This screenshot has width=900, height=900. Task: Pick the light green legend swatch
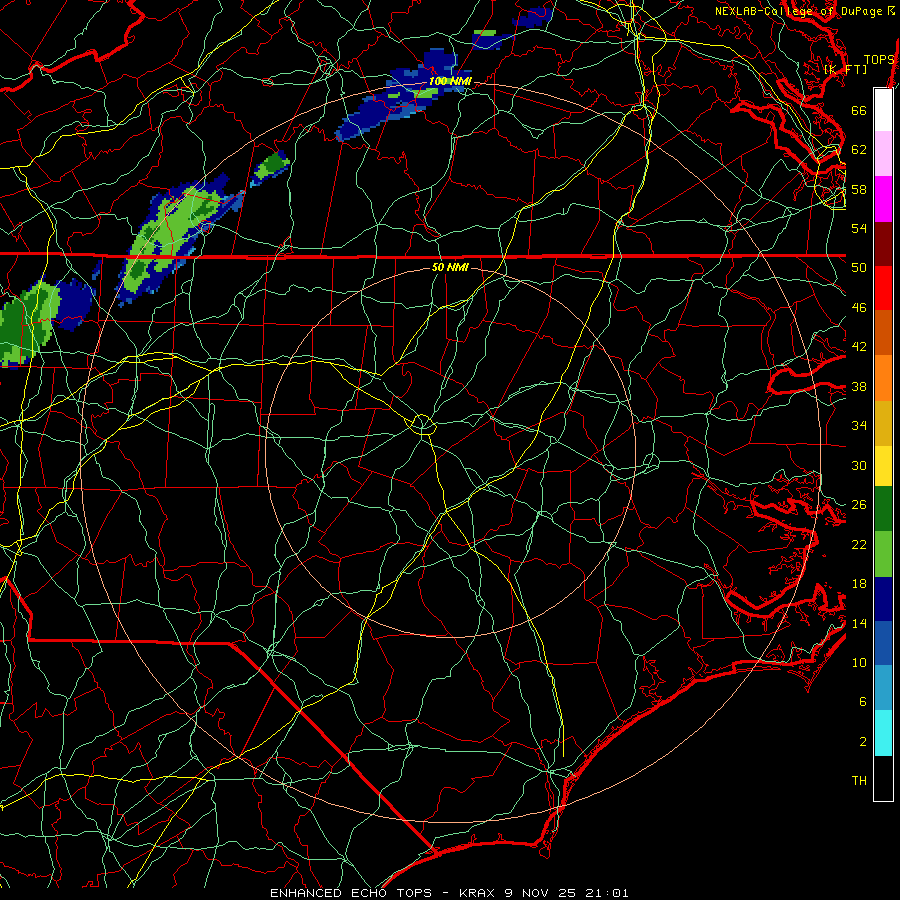[x=883, y=554]
